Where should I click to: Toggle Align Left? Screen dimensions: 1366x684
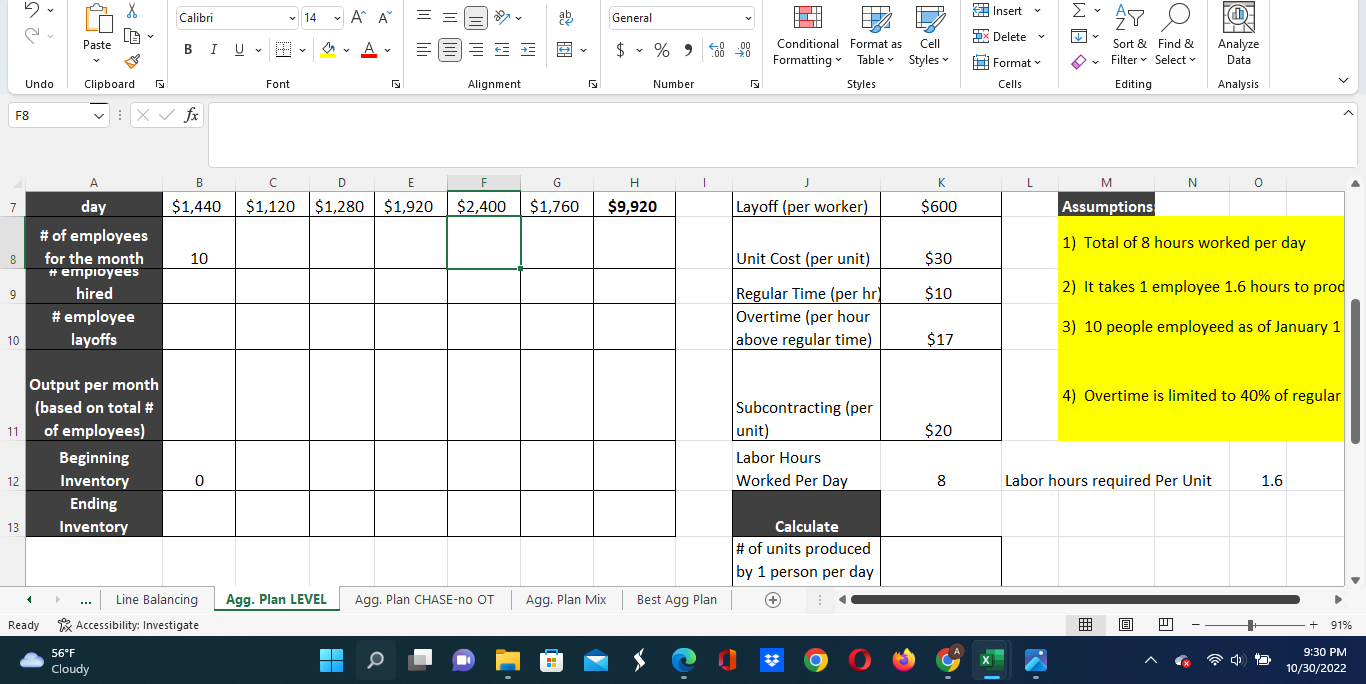point(424,50)
